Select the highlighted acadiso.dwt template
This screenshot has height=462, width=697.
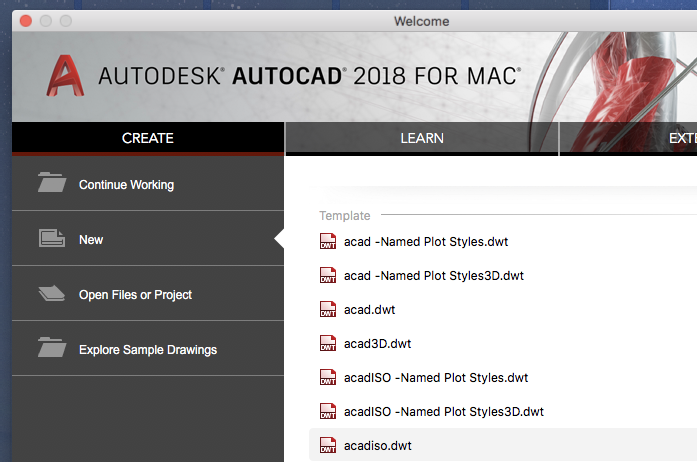[503, 445]
